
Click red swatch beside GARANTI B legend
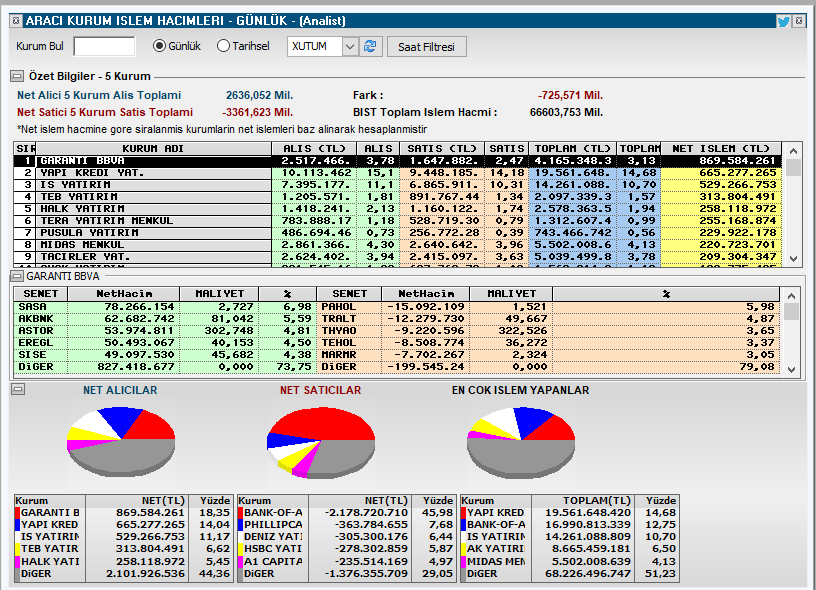pos(18,513)
